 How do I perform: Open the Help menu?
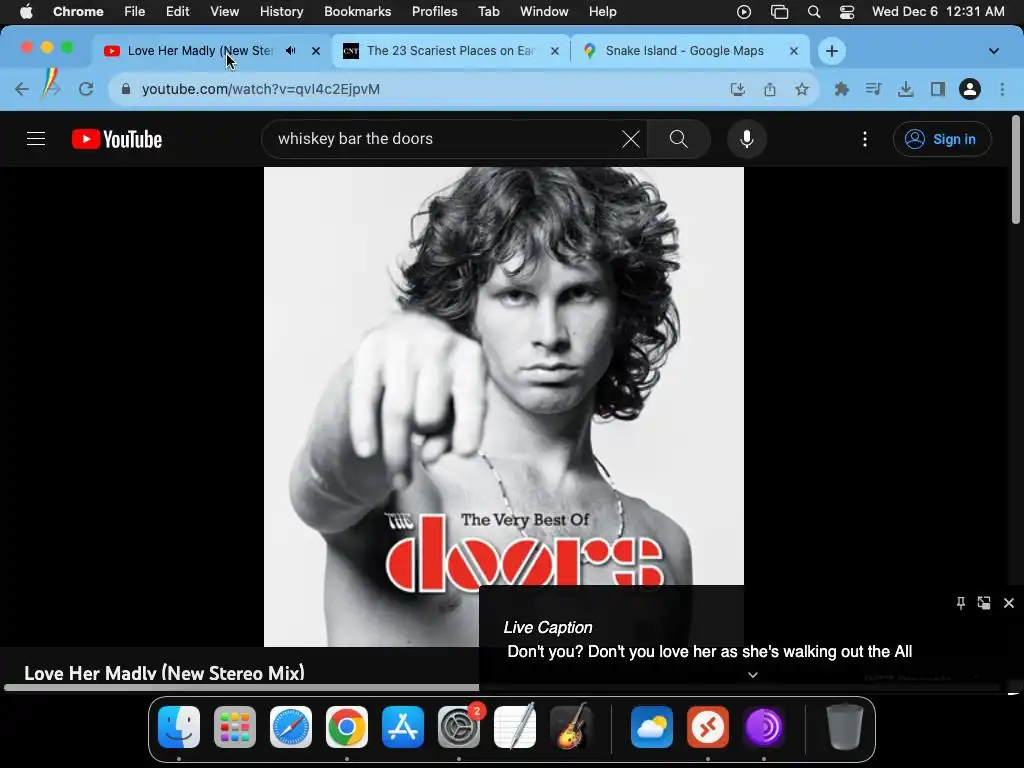click(602, 12)
